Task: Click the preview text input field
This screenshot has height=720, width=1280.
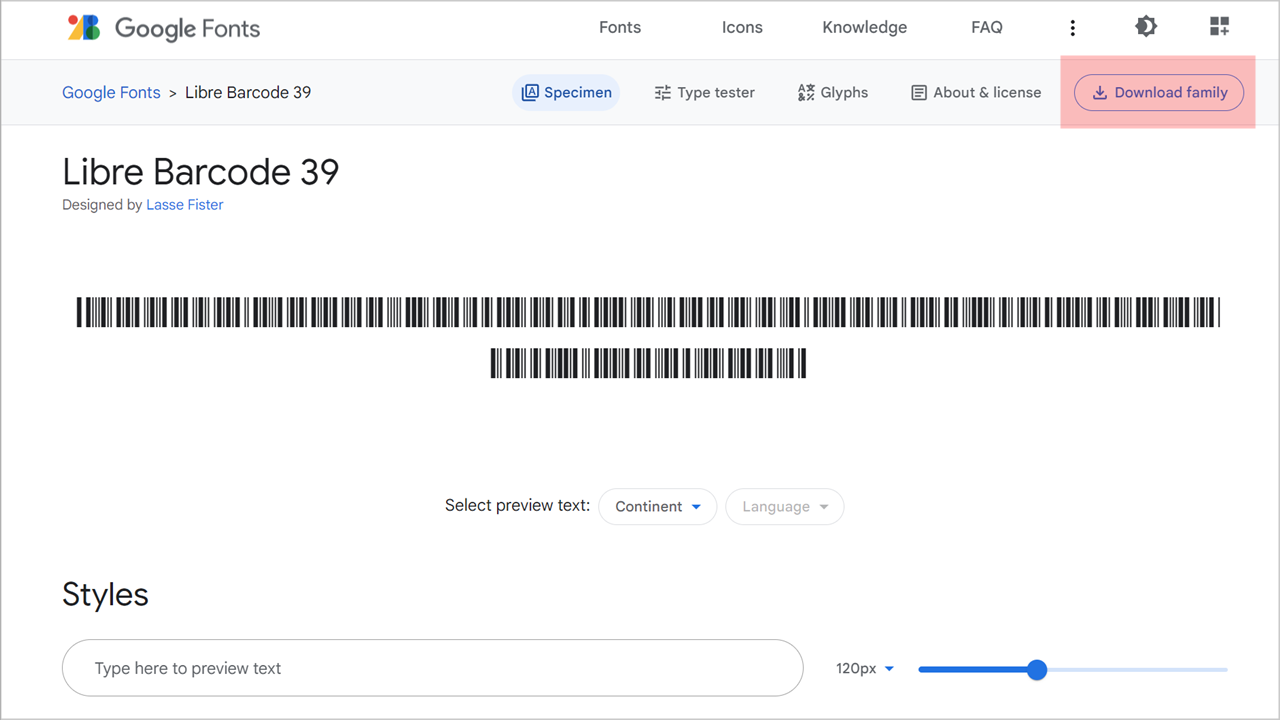Action: [433, 668]
